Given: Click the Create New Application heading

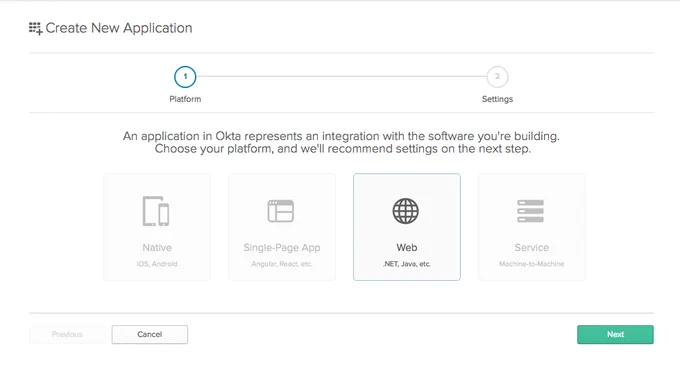Looking at the screenshot, I should click(x=119, y=28).
